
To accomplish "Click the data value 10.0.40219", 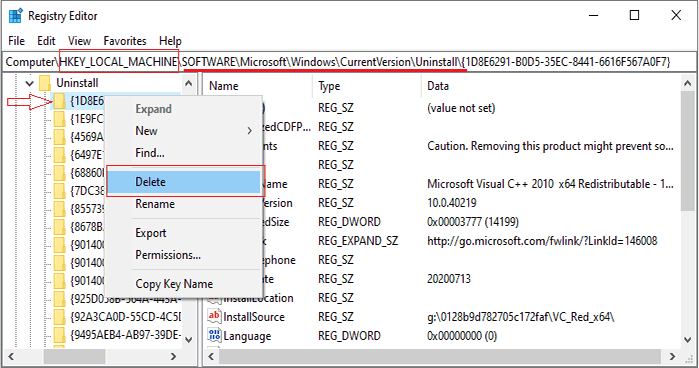I will point(452,203).
